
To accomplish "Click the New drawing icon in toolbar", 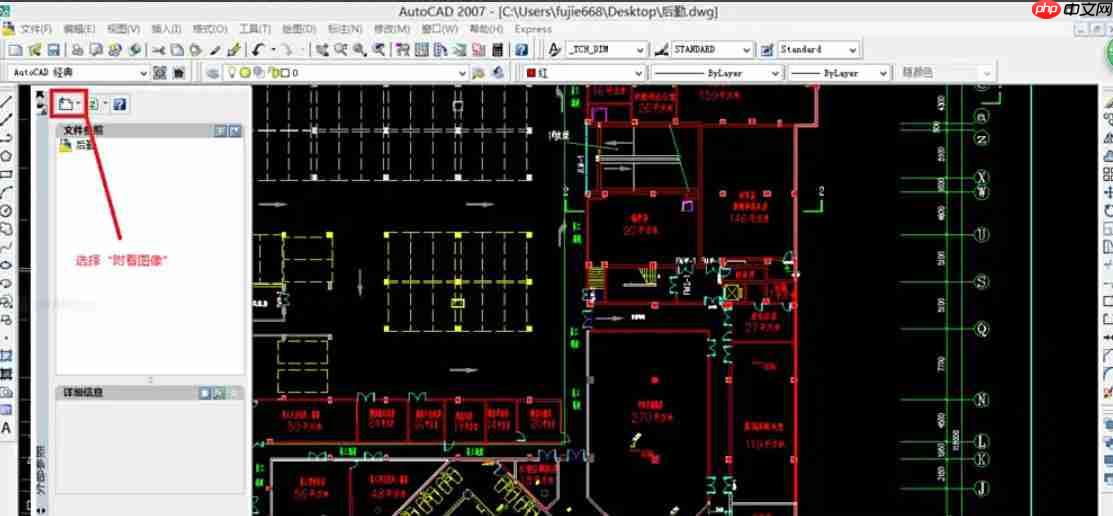I will (15, 50).
